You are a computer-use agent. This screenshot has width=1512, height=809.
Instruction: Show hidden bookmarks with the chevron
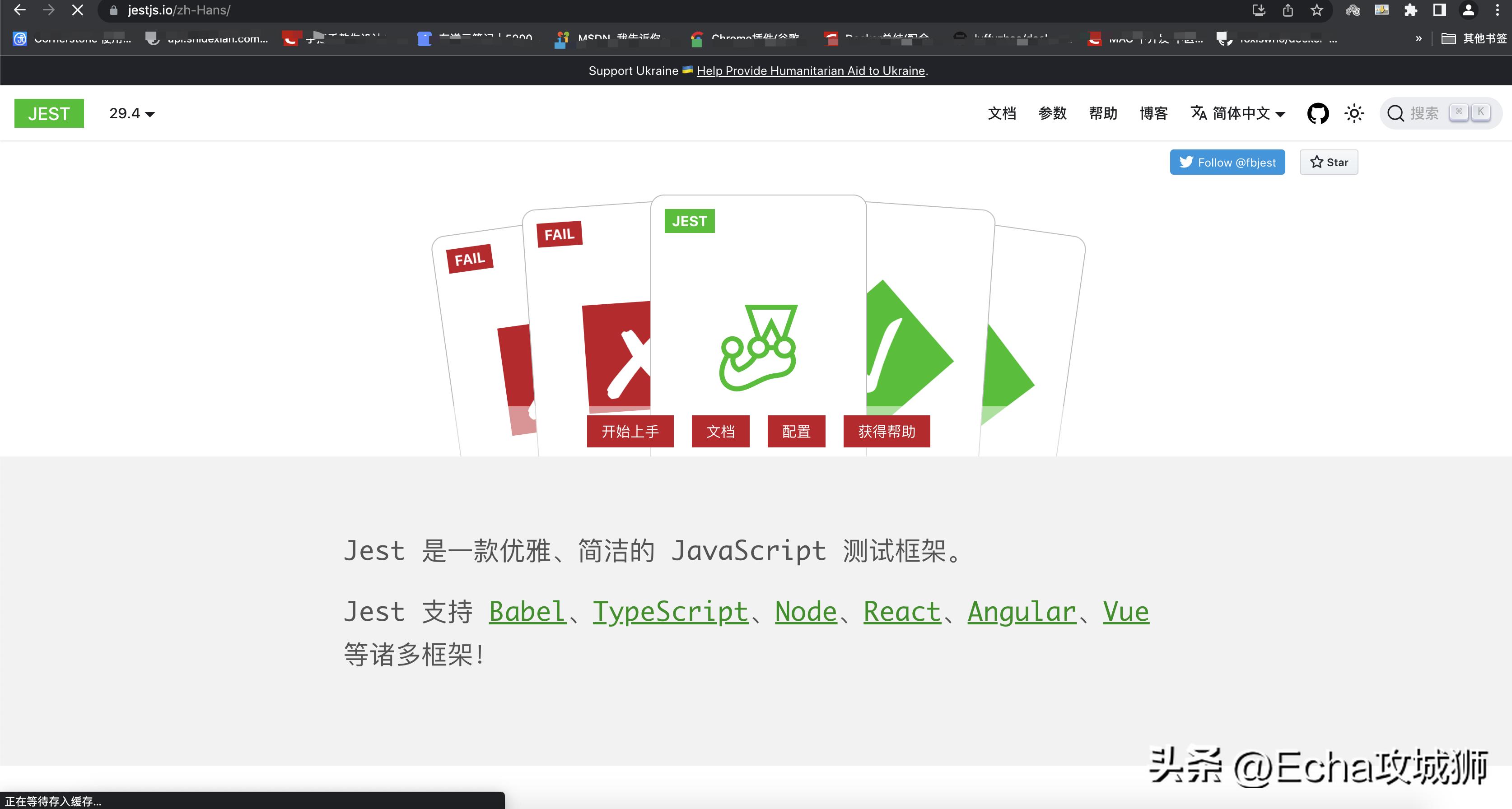(x=1419, y=38)
